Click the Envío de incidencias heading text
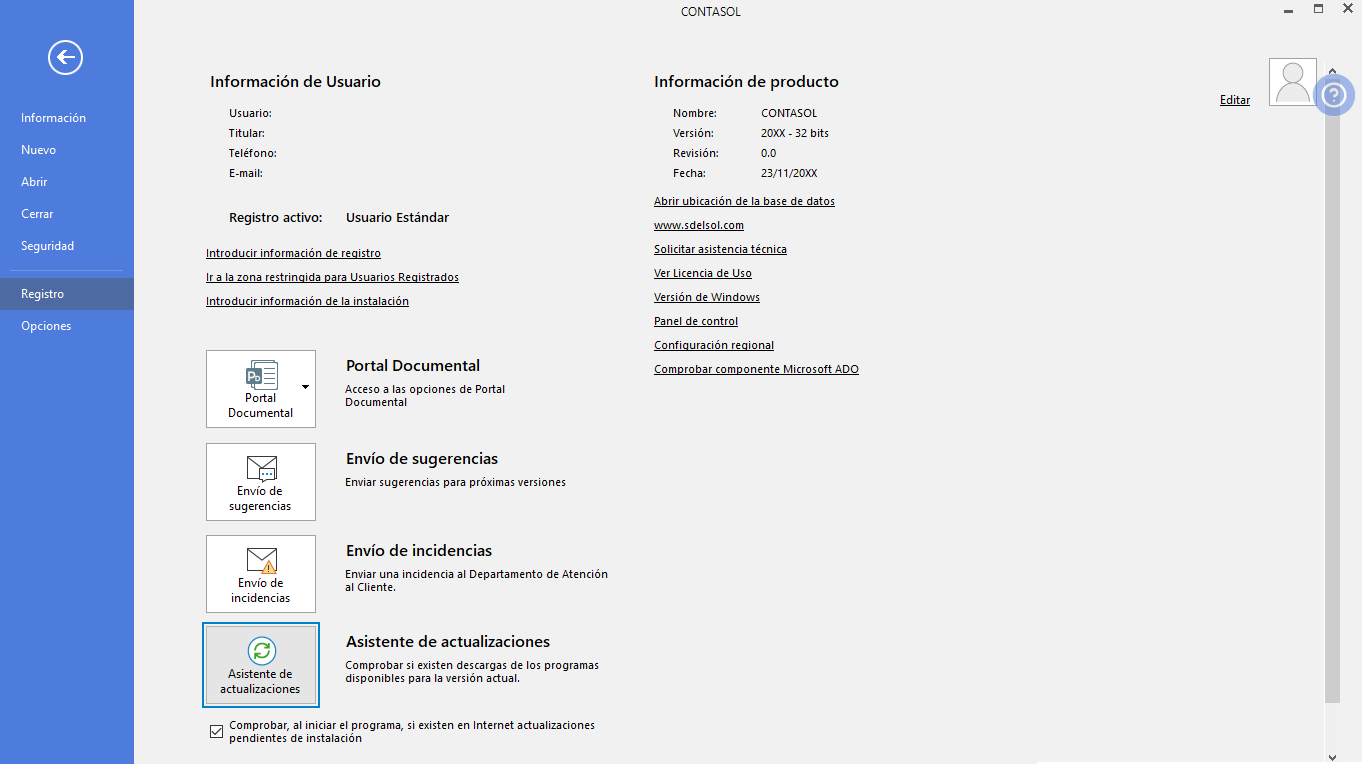1362x764 pixels. [x=419, y=551]
